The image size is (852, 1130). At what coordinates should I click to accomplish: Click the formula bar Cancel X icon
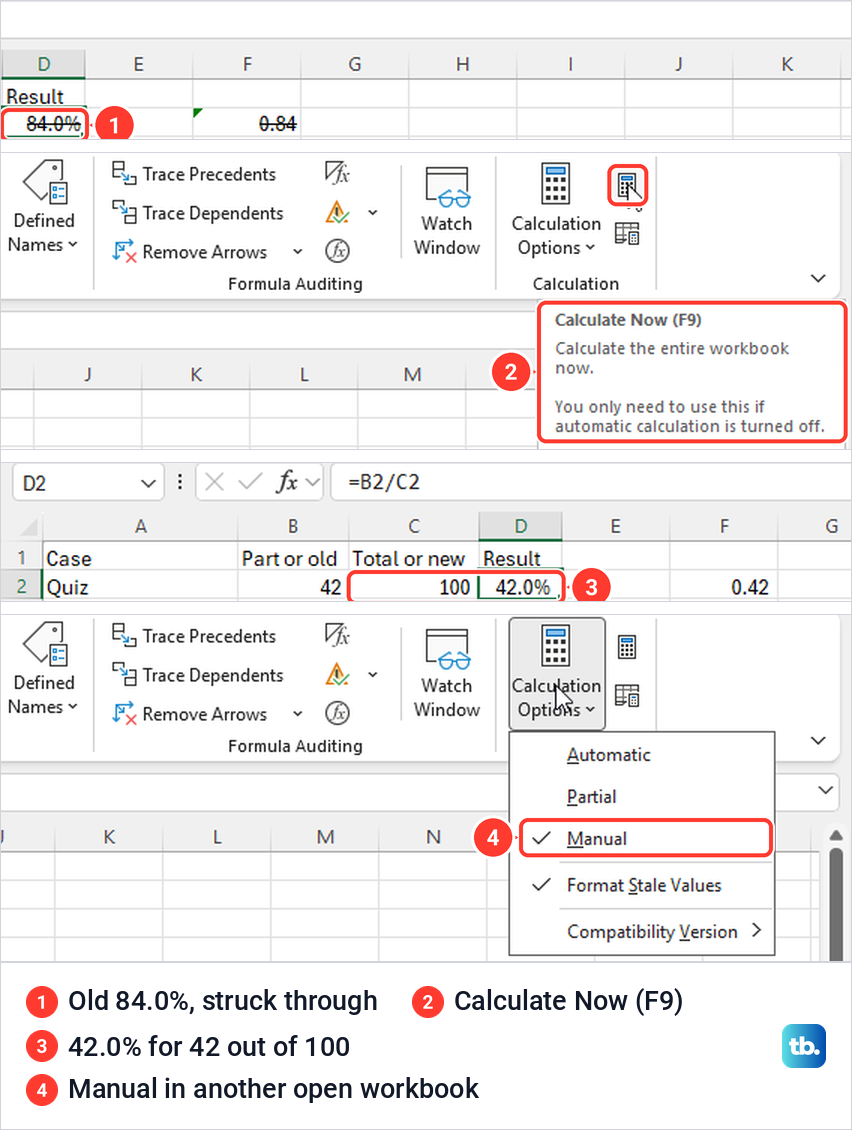[214, 481]
